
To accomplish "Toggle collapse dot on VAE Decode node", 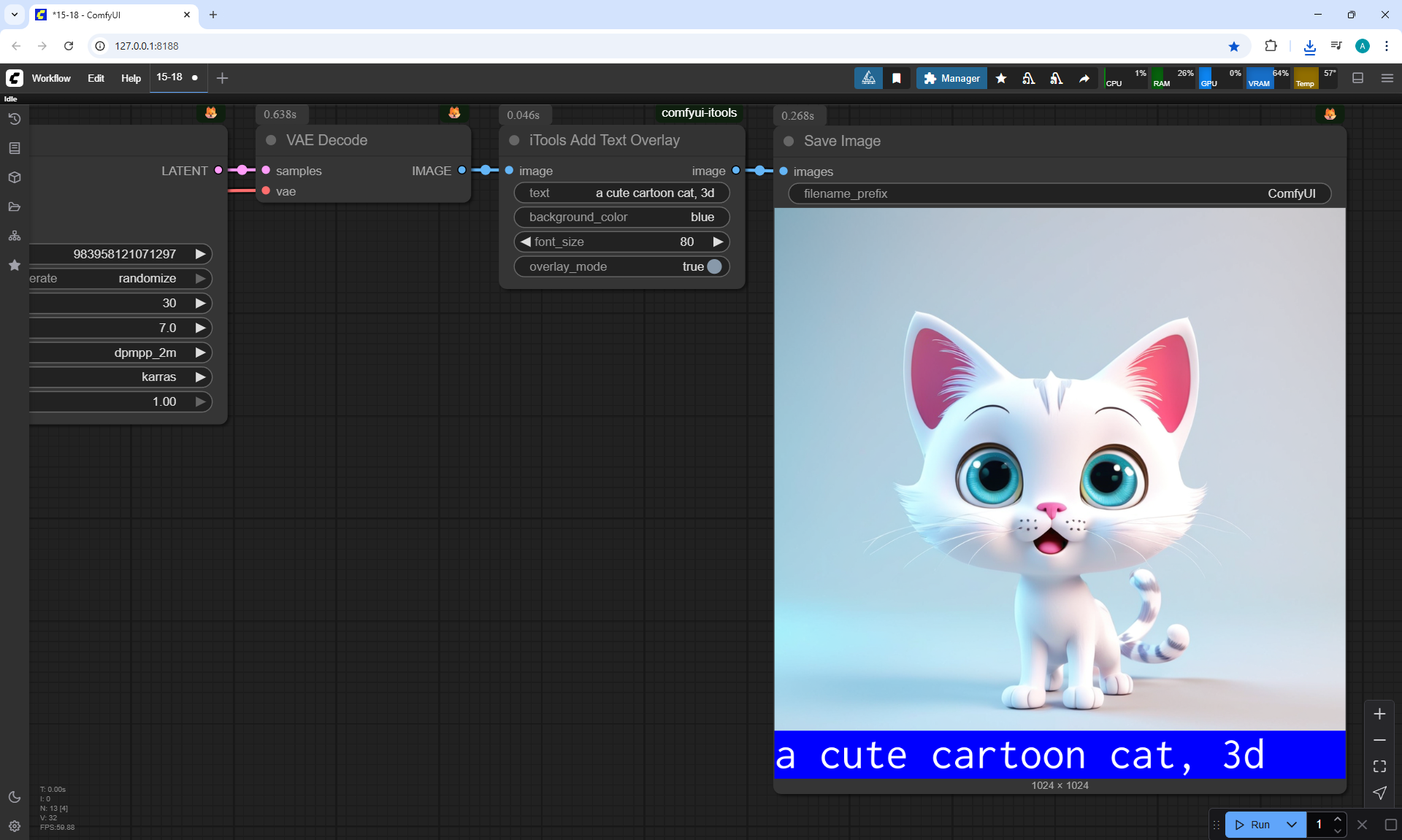I will (271, 140).
